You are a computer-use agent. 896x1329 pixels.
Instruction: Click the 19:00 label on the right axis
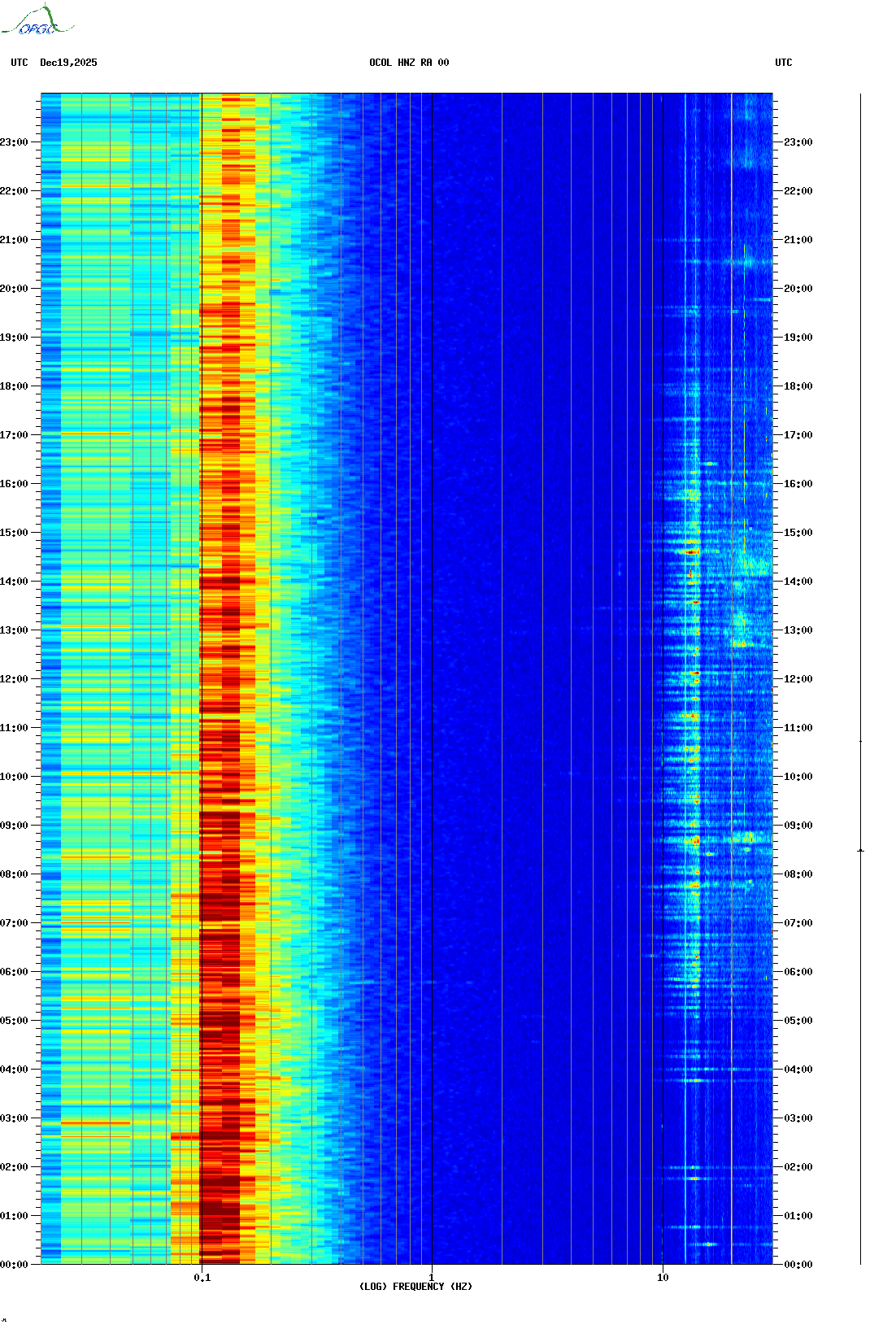798,338
